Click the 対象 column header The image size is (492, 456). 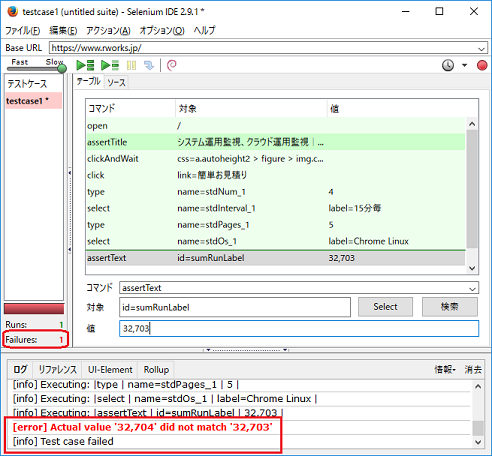(251, 108)
